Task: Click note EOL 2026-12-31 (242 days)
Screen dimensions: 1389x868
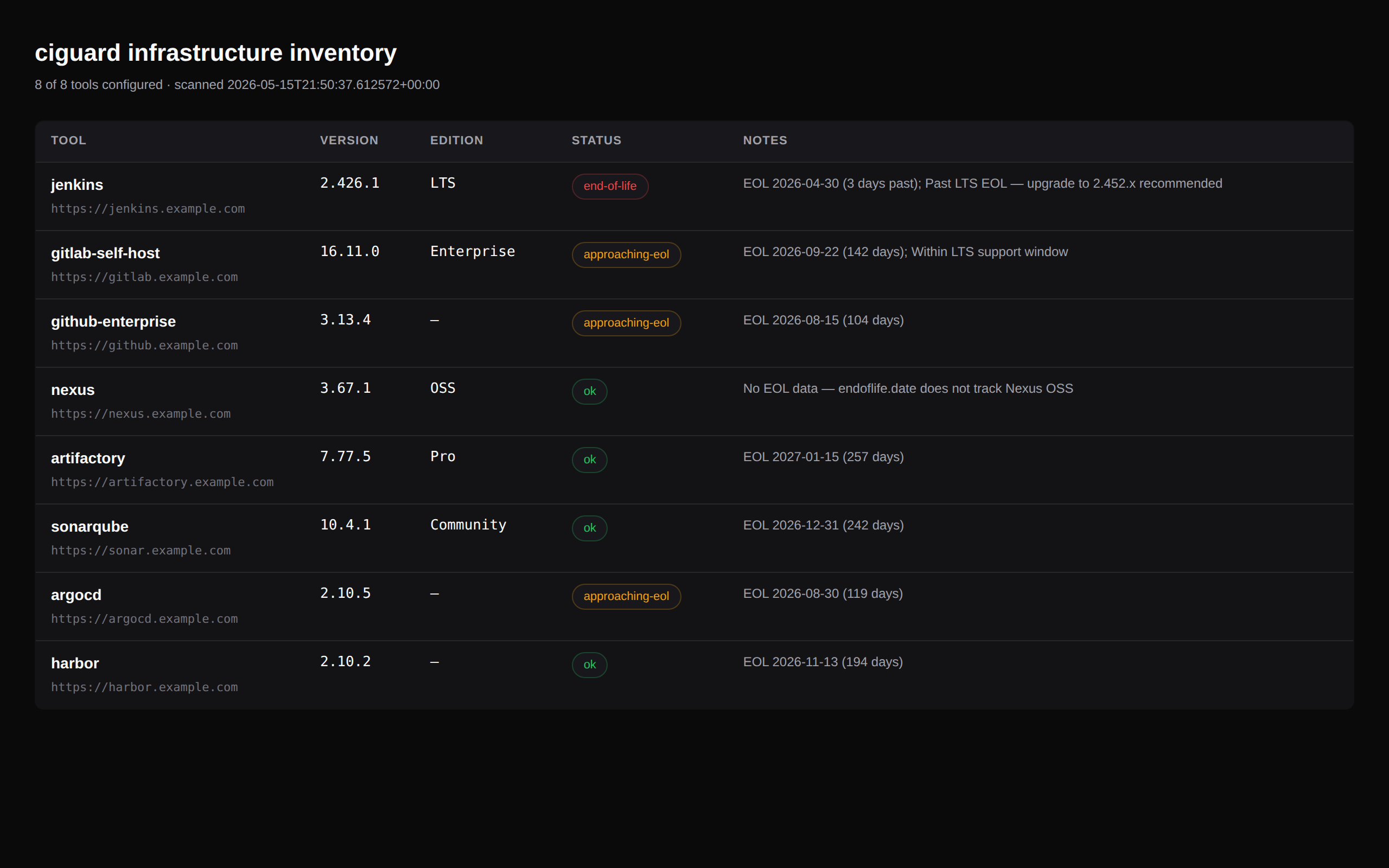Action: [x=823, y=525]
